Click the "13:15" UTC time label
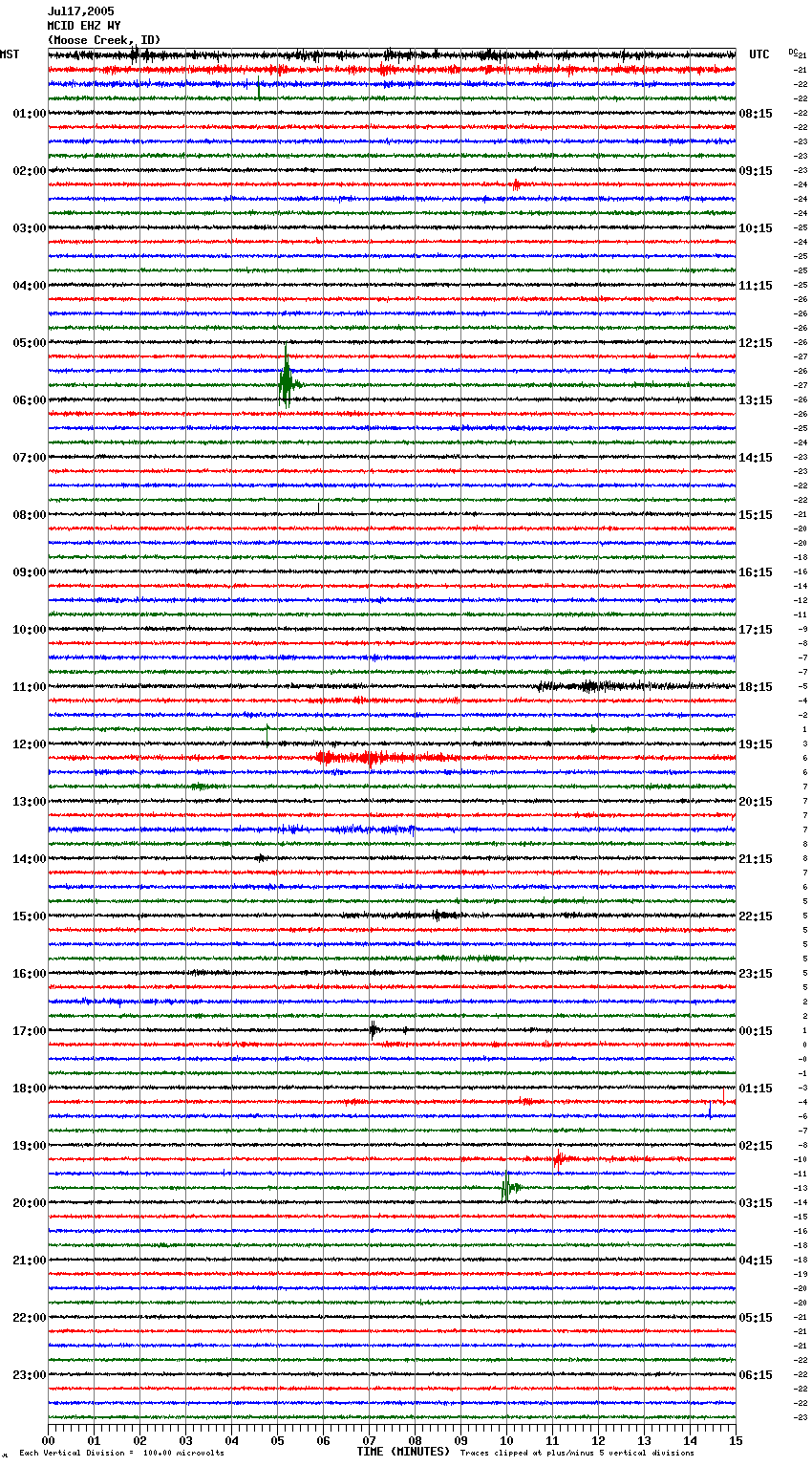812x1466 pixels. tap(756, 400)
